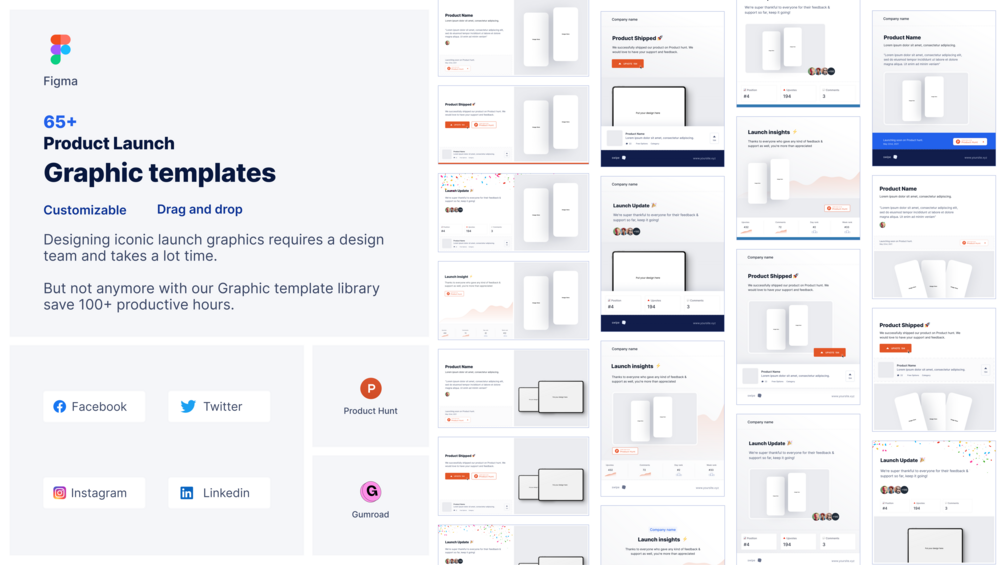Click the Gumroad pink G icon
Screen dimensions: 1005x565
370,491
